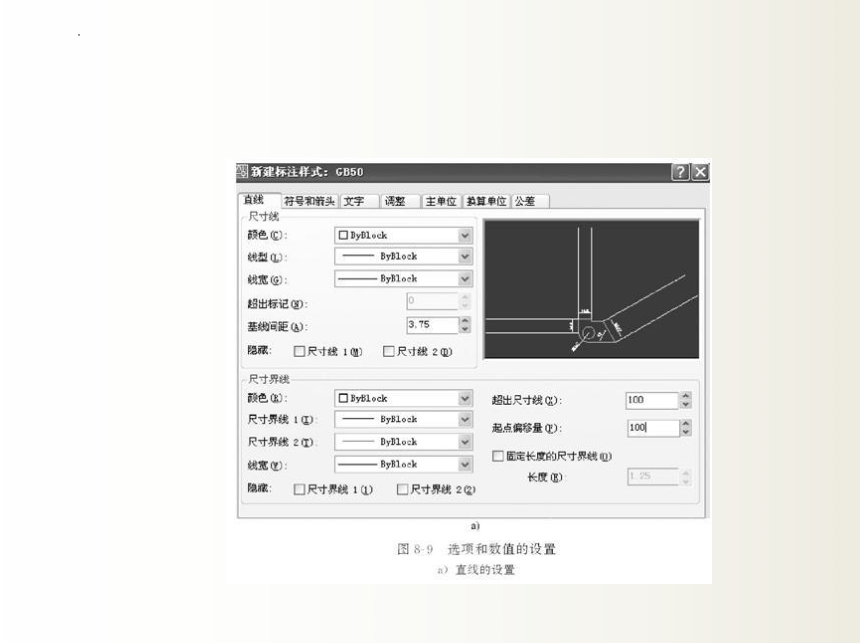Enable 固定长度的尺寸界线 checkbox
860x643 pixels.
[x=498, y=456]
